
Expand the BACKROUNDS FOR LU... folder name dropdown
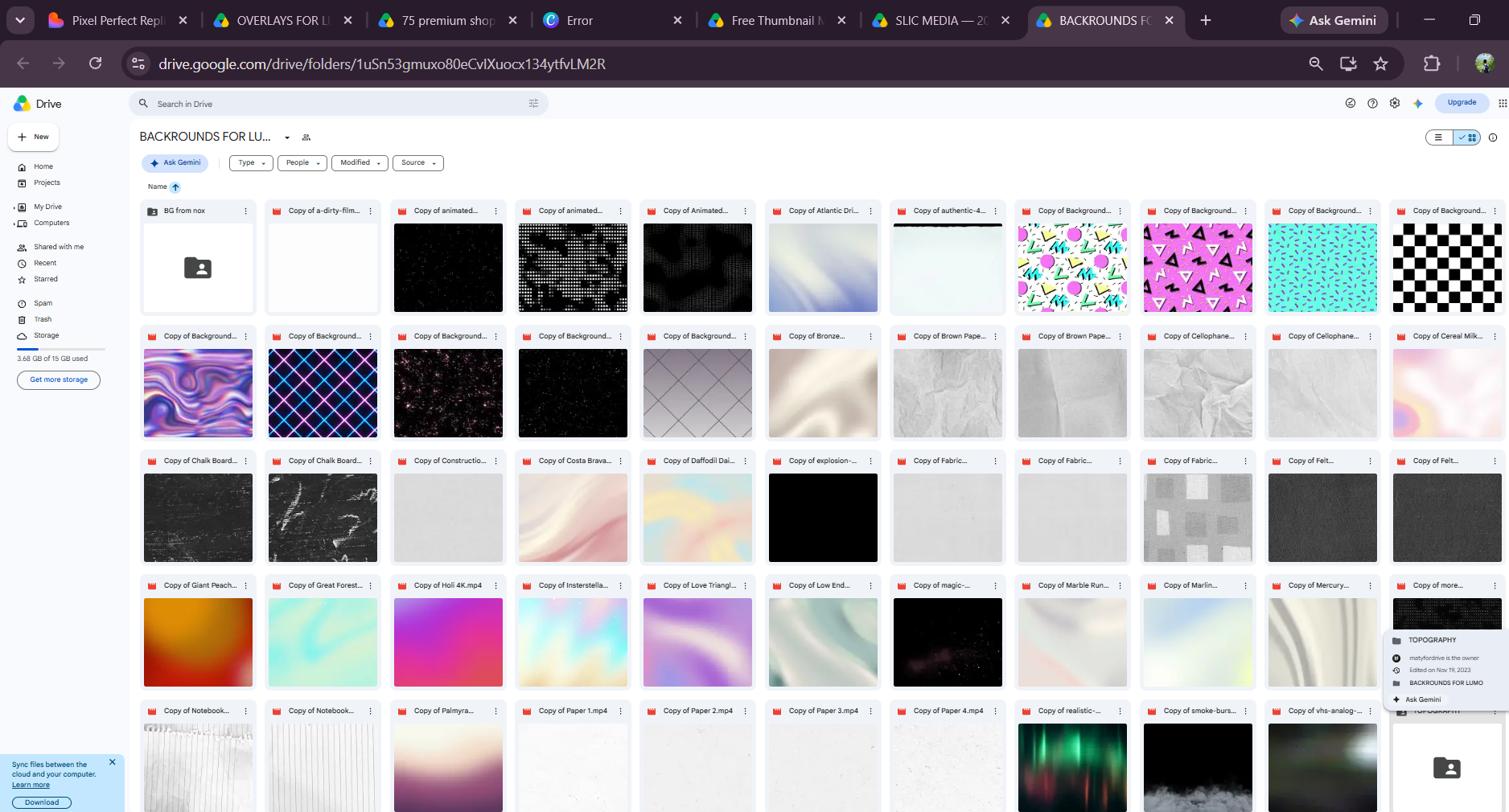pos(287,137)
